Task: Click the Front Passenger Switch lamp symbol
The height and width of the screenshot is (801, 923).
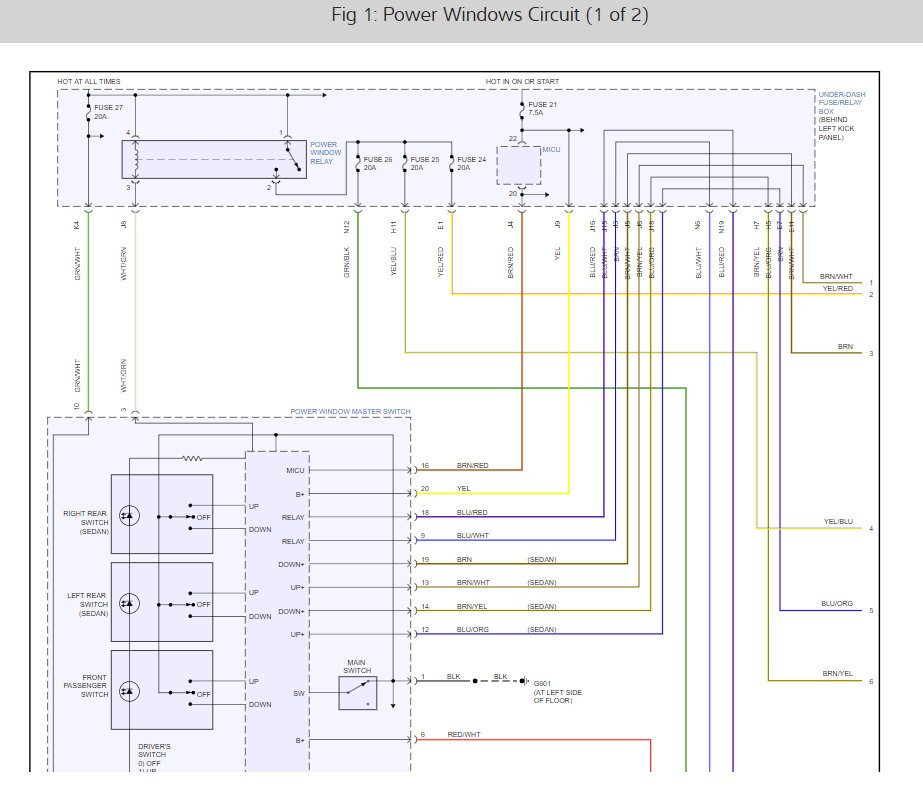Action: [x=129, y=692]
